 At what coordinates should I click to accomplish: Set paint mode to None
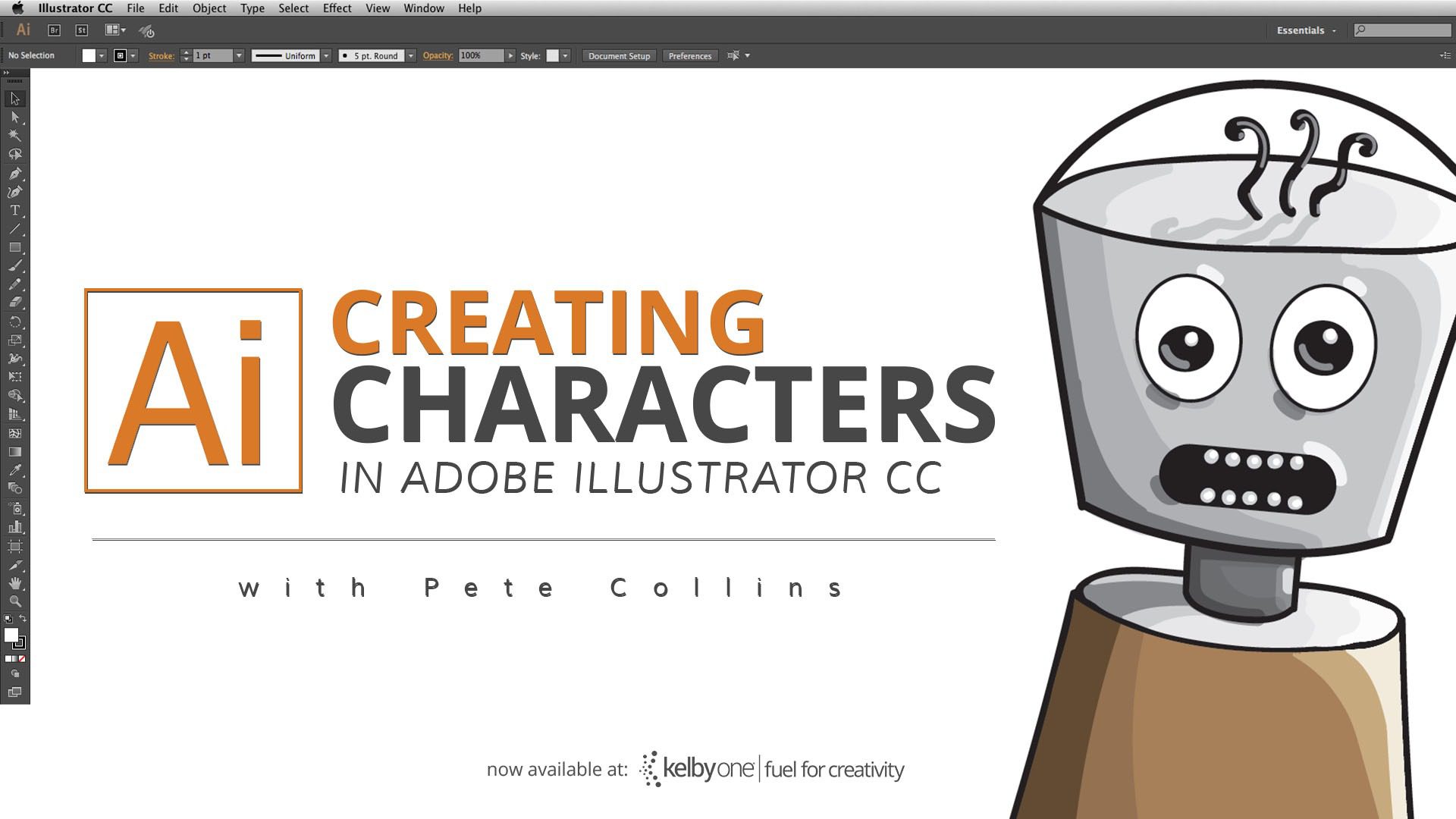22,658
